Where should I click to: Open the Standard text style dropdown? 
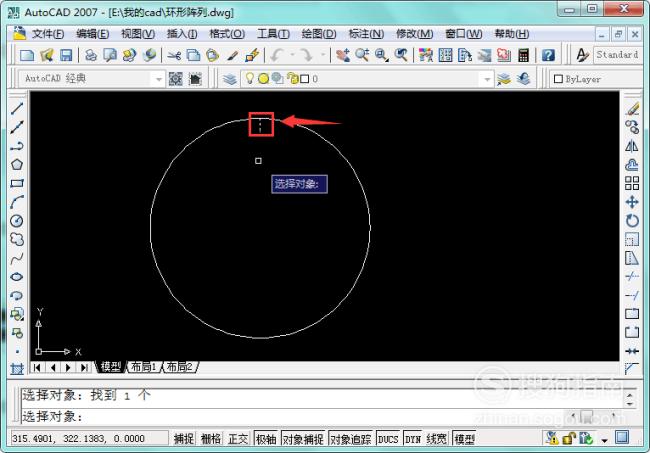point(619,55)
